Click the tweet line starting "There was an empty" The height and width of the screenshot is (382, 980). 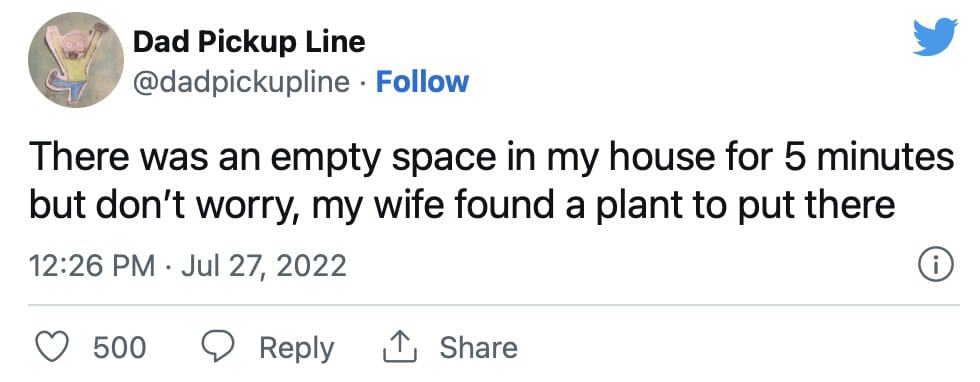pyautogui.click(x=491, y=158)
